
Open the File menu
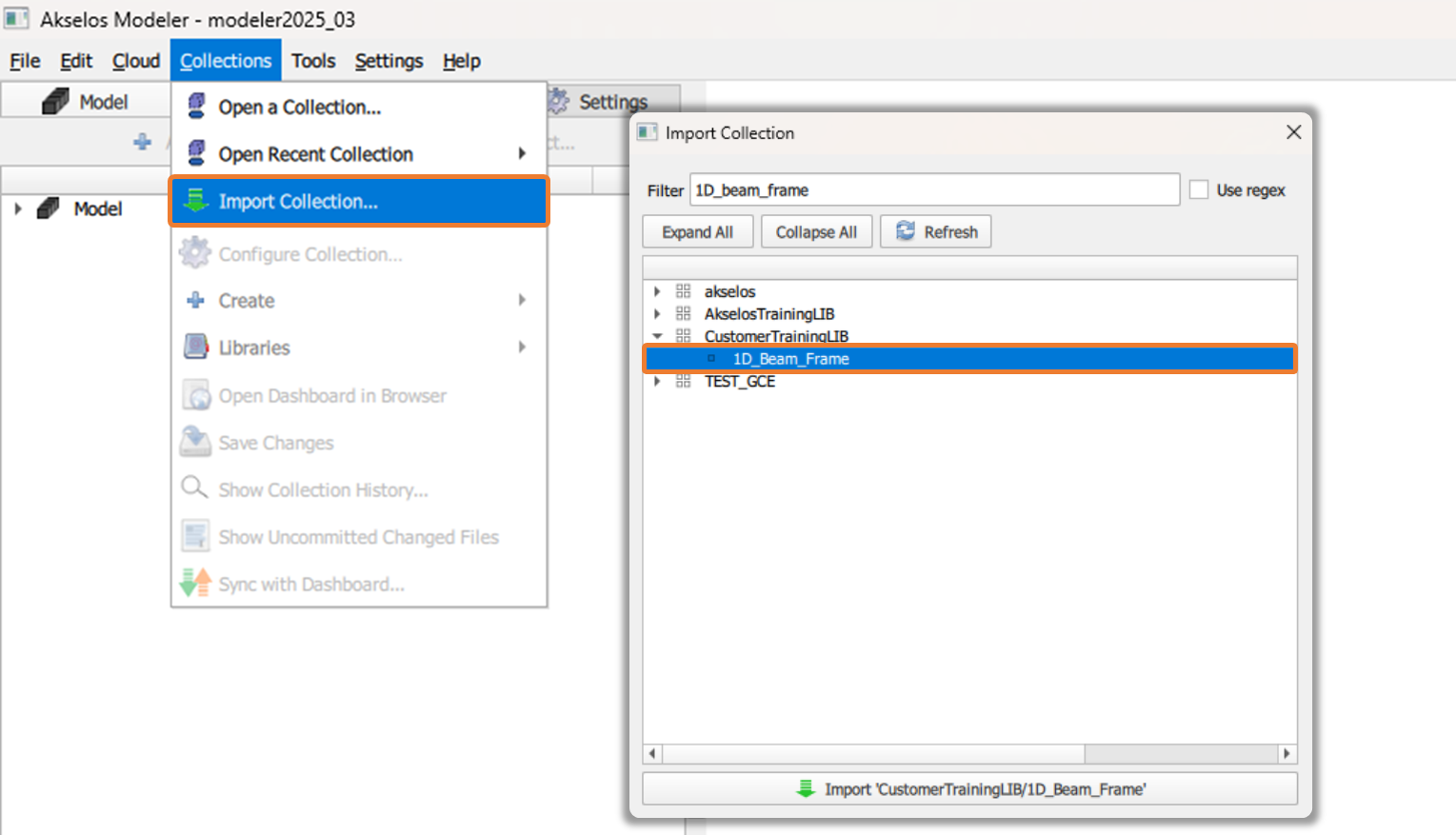pyautogui.click(x=25, y=61)
